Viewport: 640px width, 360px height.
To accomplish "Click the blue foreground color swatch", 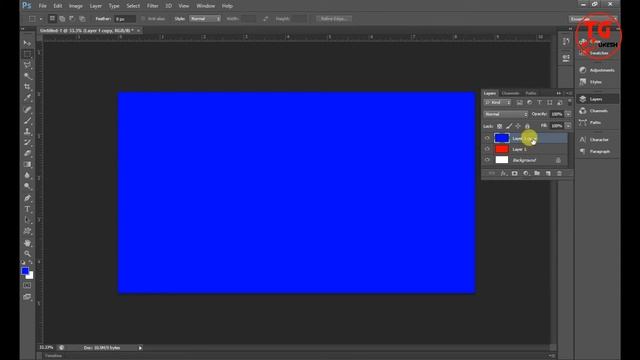I will pos(25,271).
